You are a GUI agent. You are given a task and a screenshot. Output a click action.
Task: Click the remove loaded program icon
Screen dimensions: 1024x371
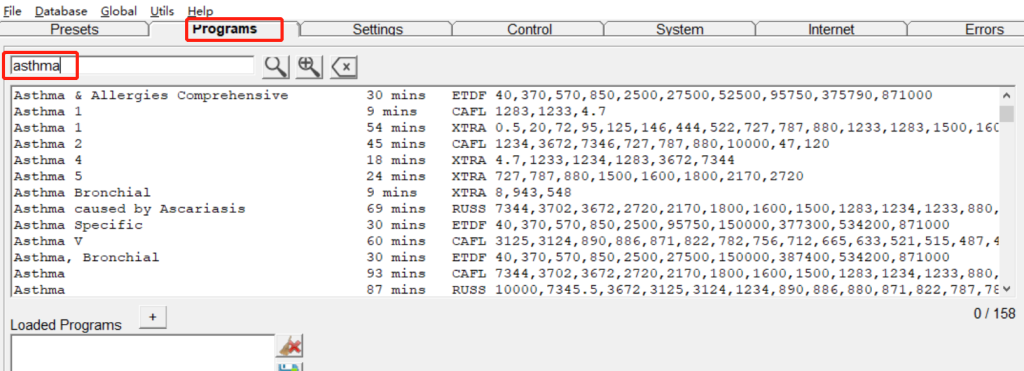click(289, 346)
